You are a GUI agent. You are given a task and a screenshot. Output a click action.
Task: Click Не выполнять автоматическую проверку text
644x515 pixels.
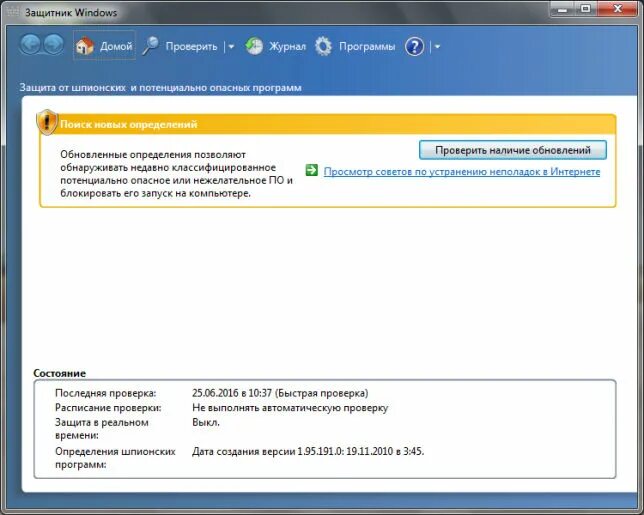click(x=290, y=408)
